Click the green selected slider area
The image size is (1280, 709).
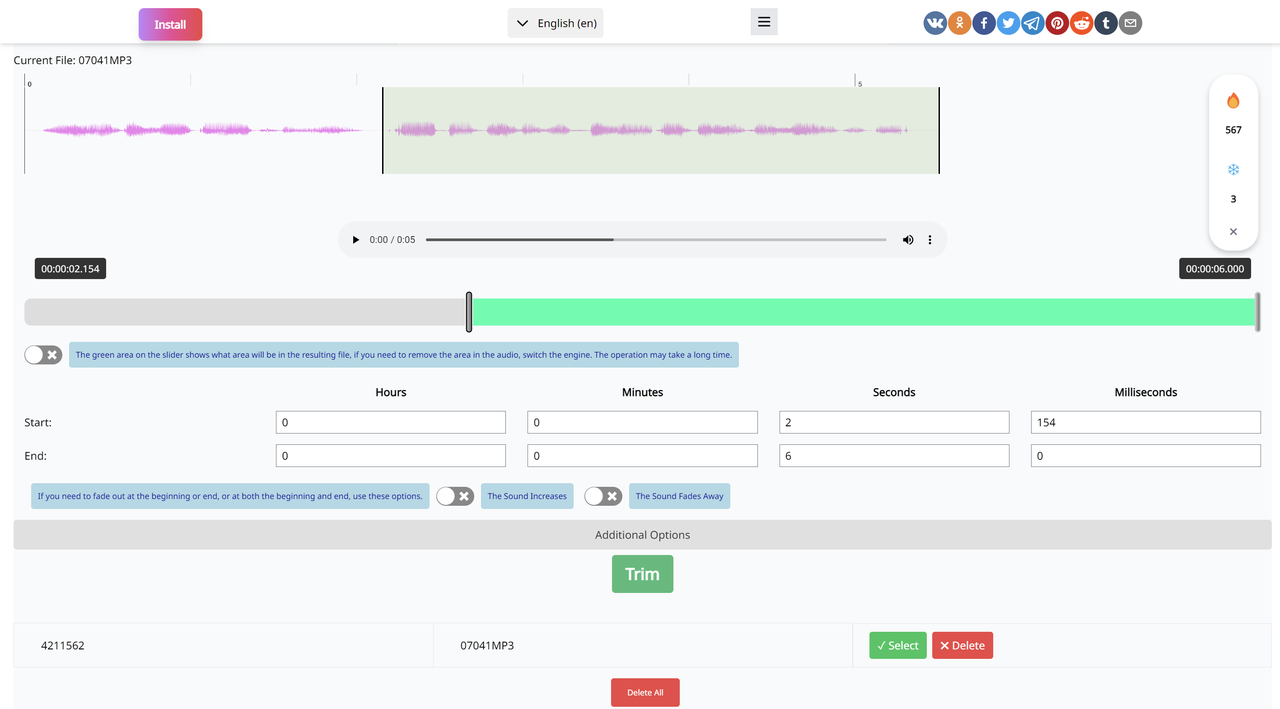tap(863, 312)
